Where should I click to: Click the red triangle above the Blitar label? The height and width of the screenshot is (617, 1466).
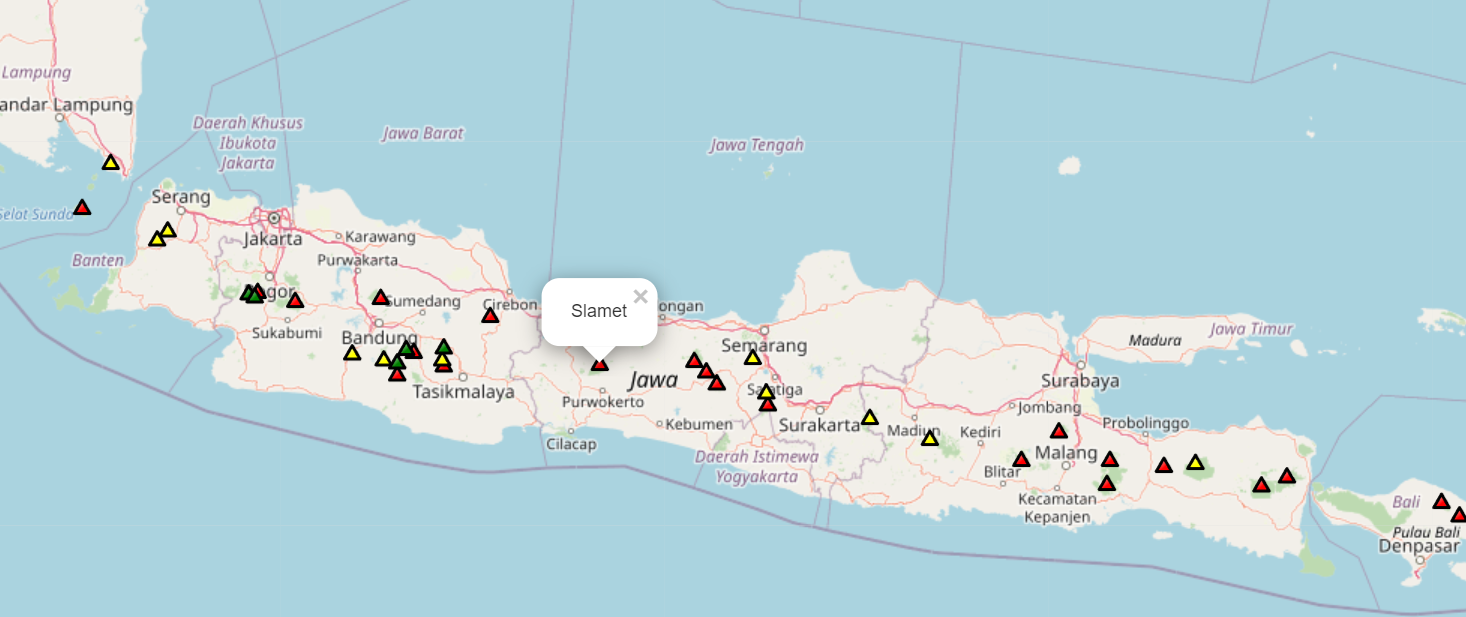[x=1021, y=459]
